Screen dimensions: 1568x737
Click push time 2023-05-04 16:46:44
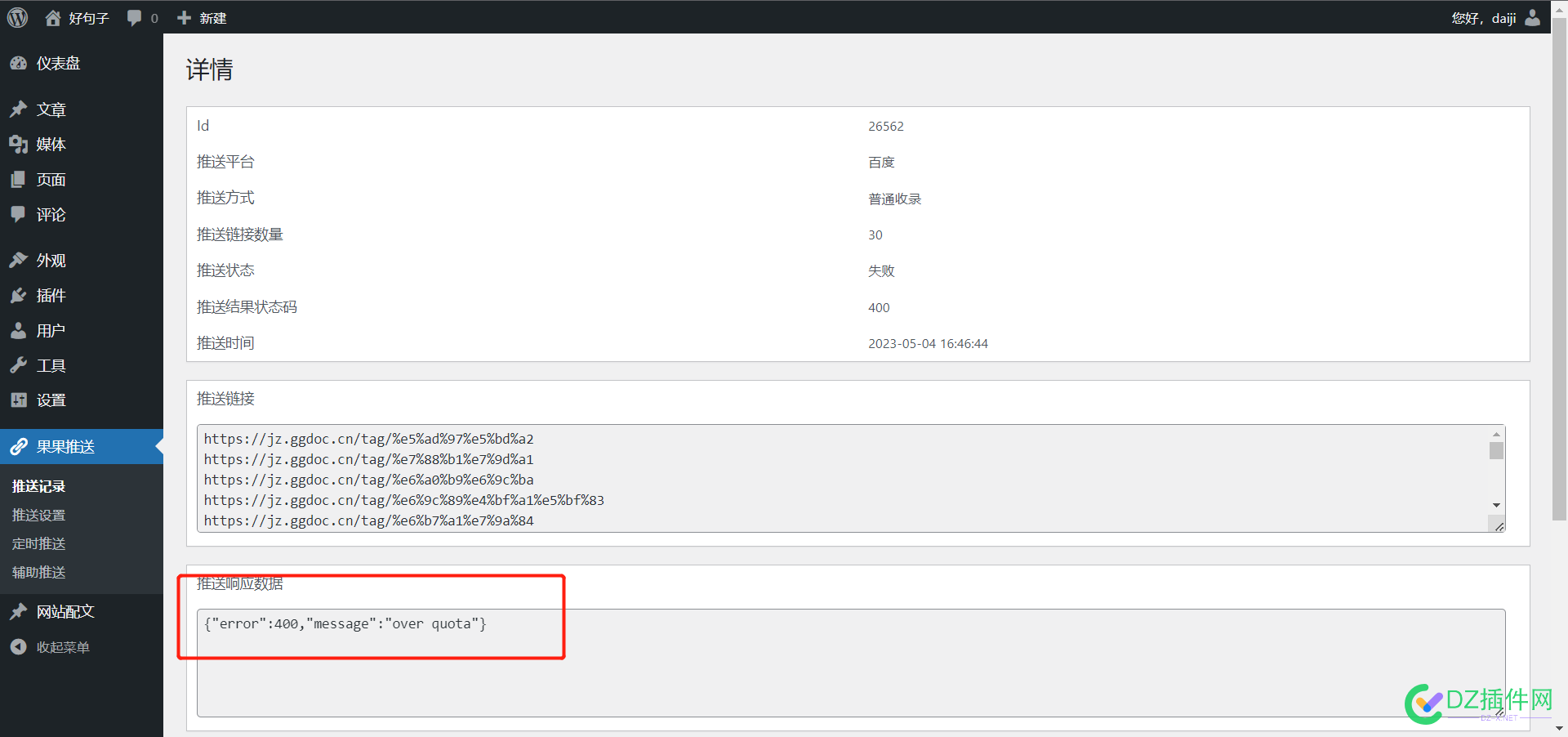[928, 343]
